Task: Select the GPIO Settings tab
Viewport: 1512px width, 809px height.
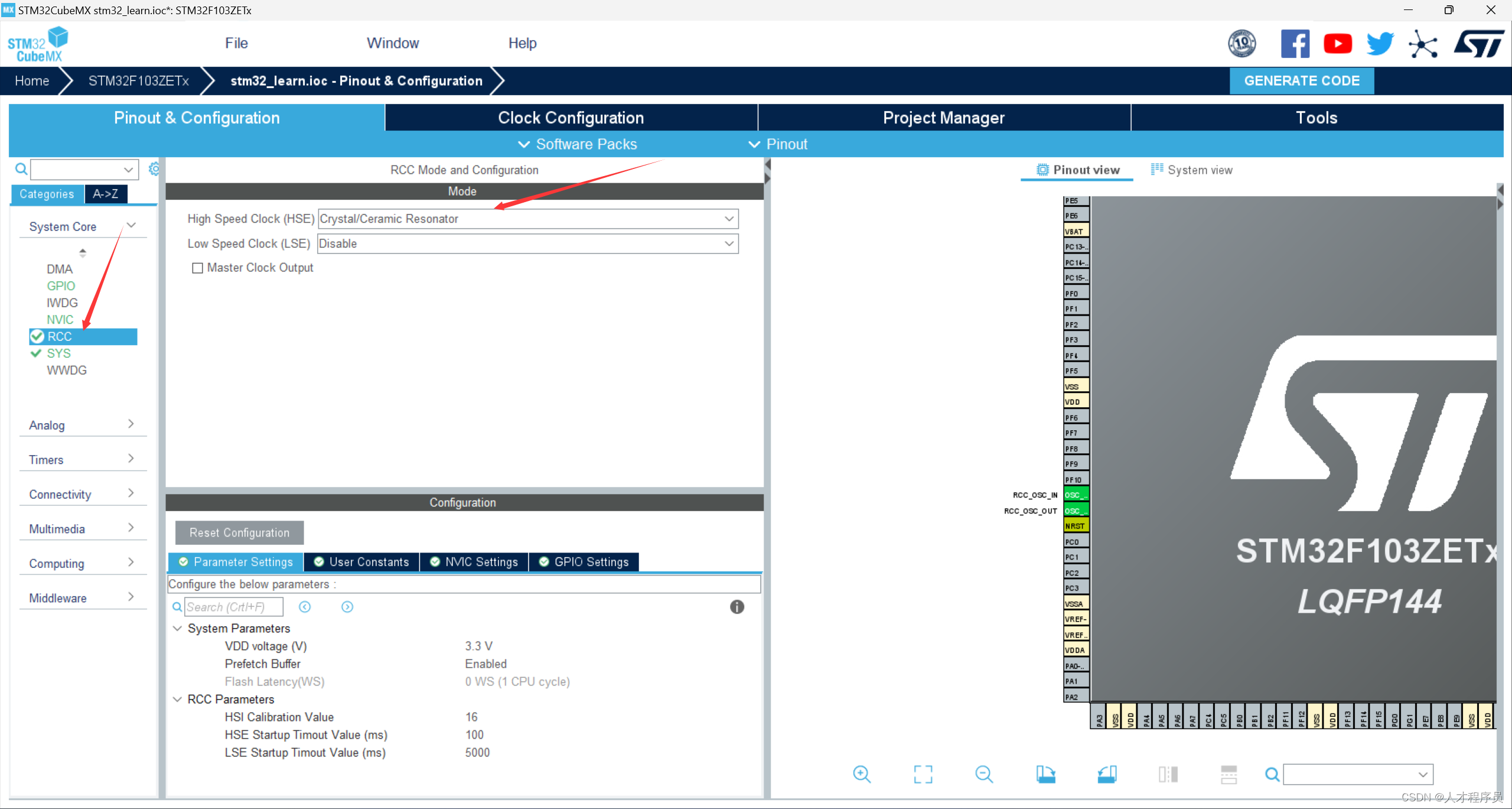Action: [x=584, y=562]
